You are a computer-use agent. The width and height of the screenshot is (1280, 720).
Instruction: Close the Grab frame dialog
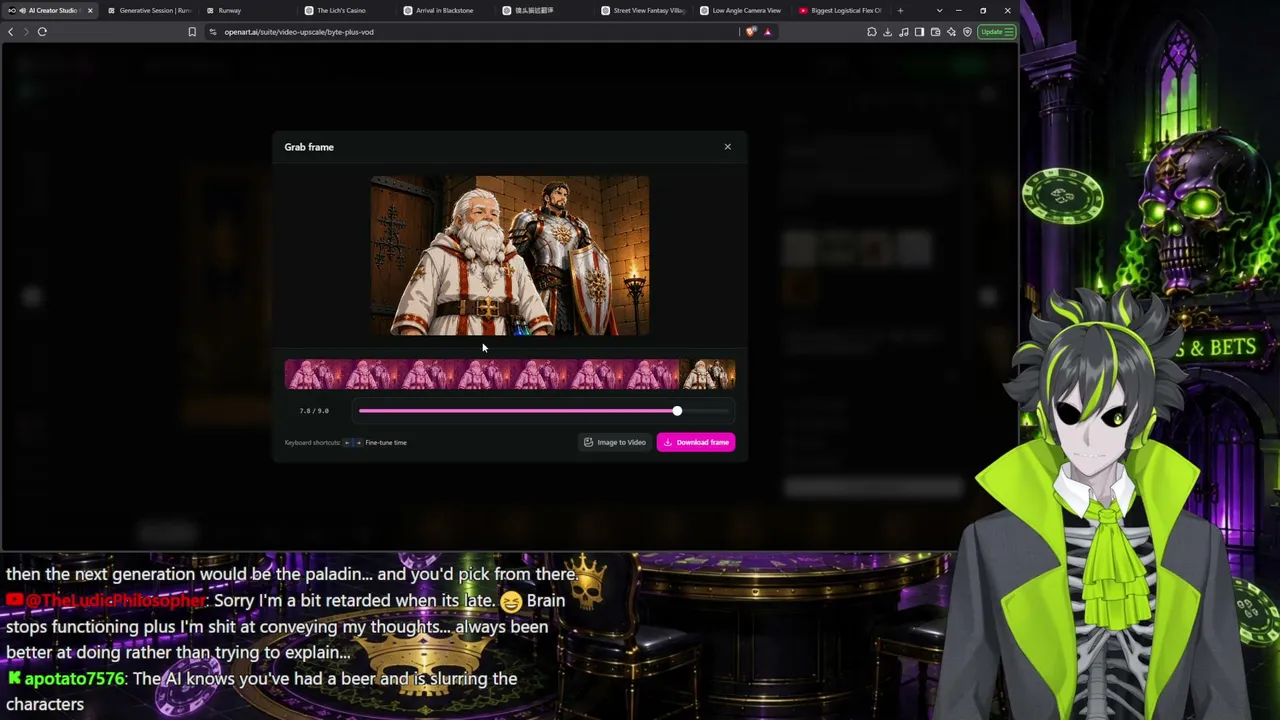(727, 147)
